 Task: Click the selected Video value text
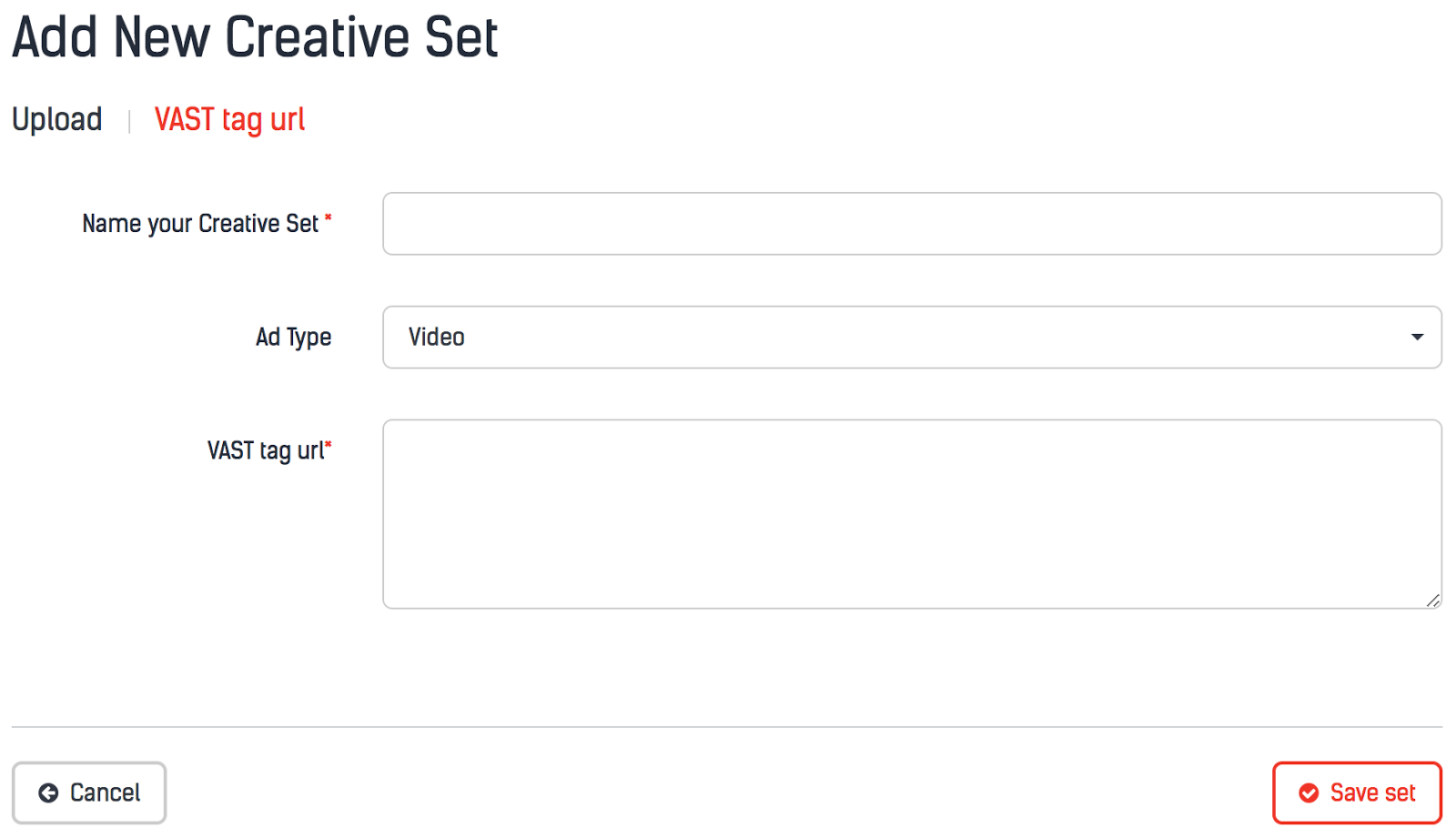pyautogui.click(x=437, y=338)
